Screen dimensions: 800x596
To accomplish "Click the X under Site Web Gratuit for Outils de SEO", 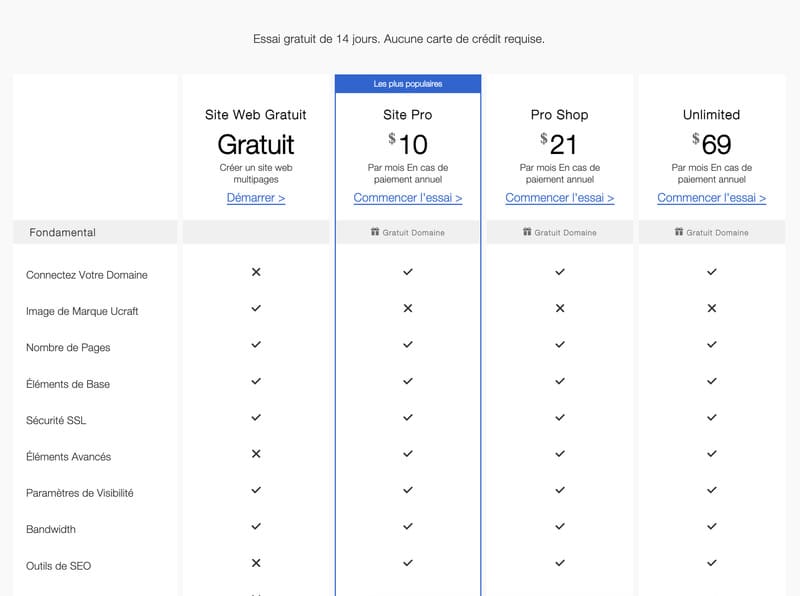I will pos(256,565).
